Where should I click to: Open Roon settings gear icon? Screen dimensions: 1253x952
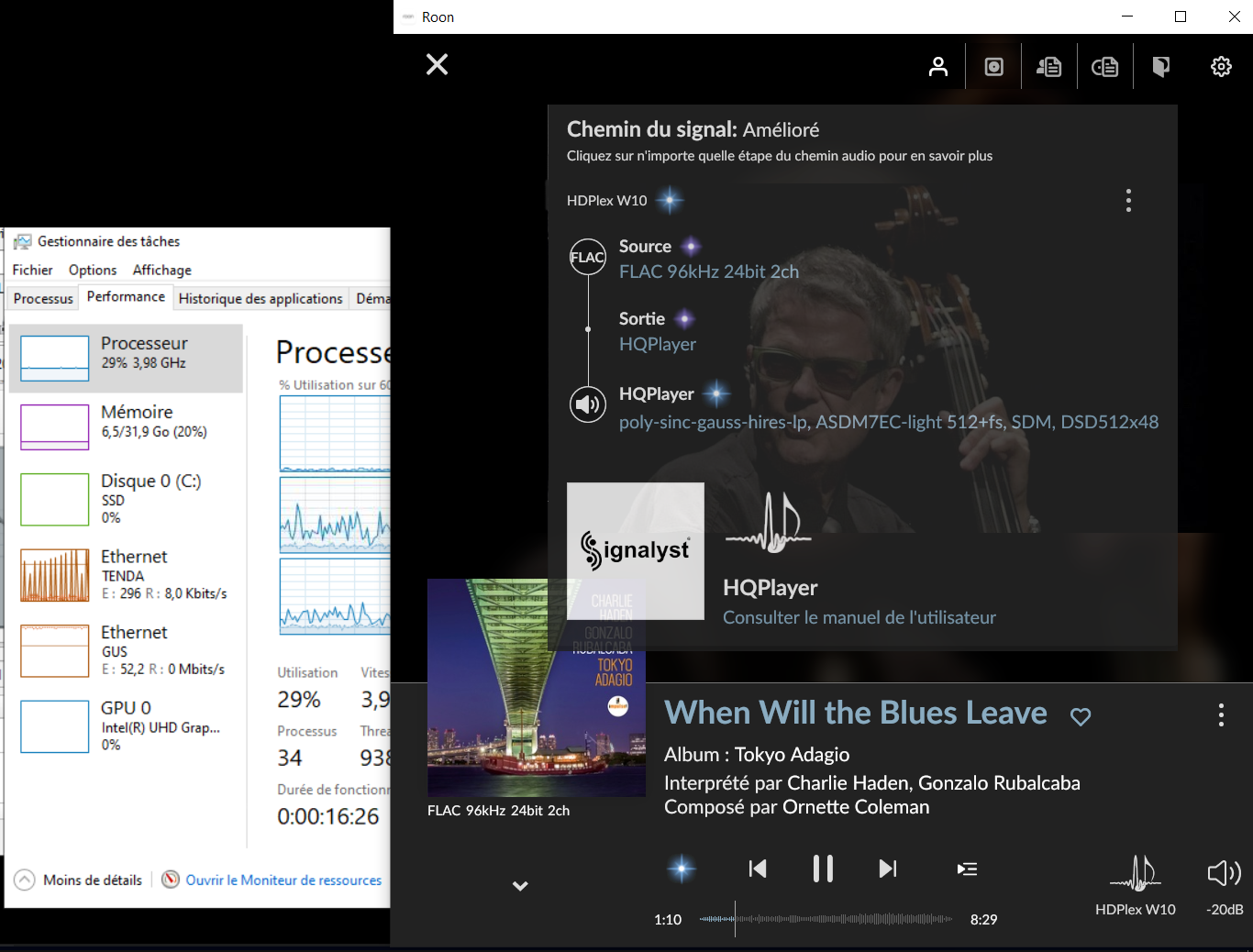point(1221,66)
